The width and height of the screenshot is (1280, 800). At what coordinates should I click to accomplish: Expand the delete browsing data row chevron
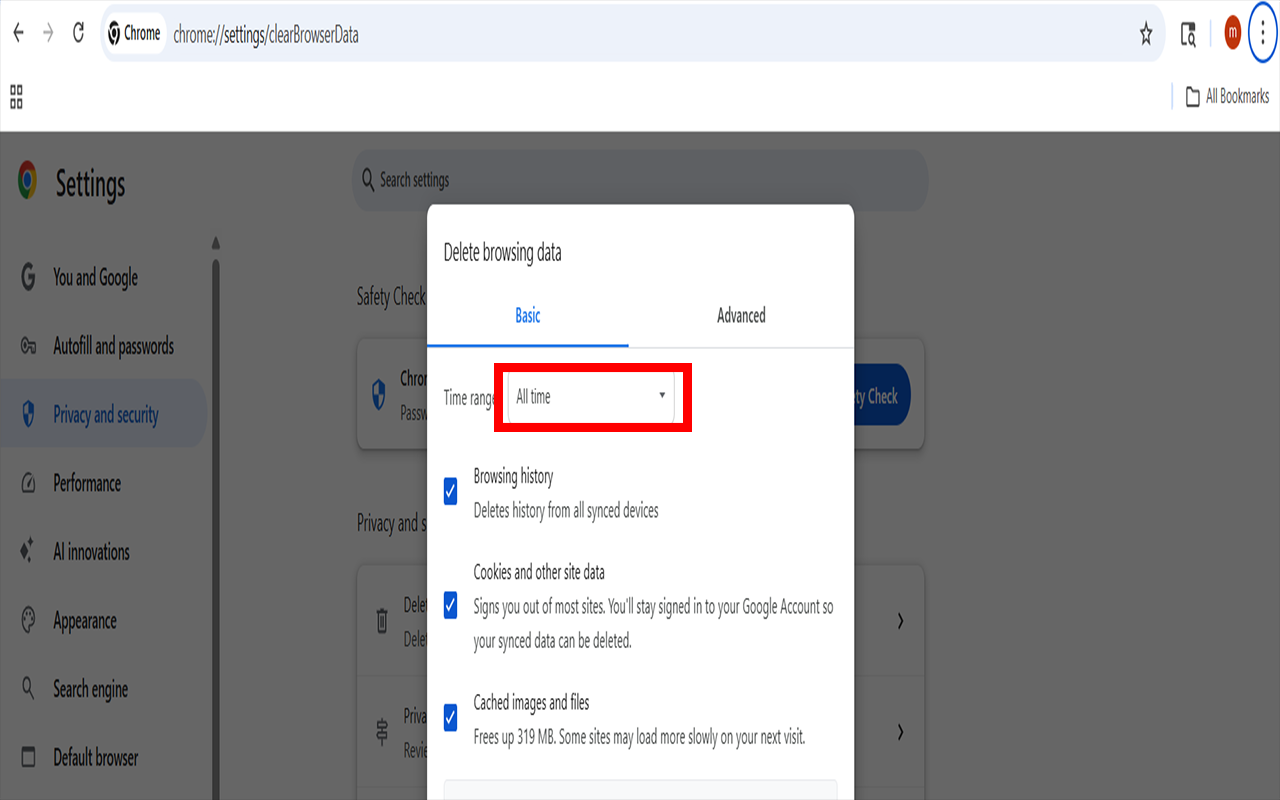900,621
